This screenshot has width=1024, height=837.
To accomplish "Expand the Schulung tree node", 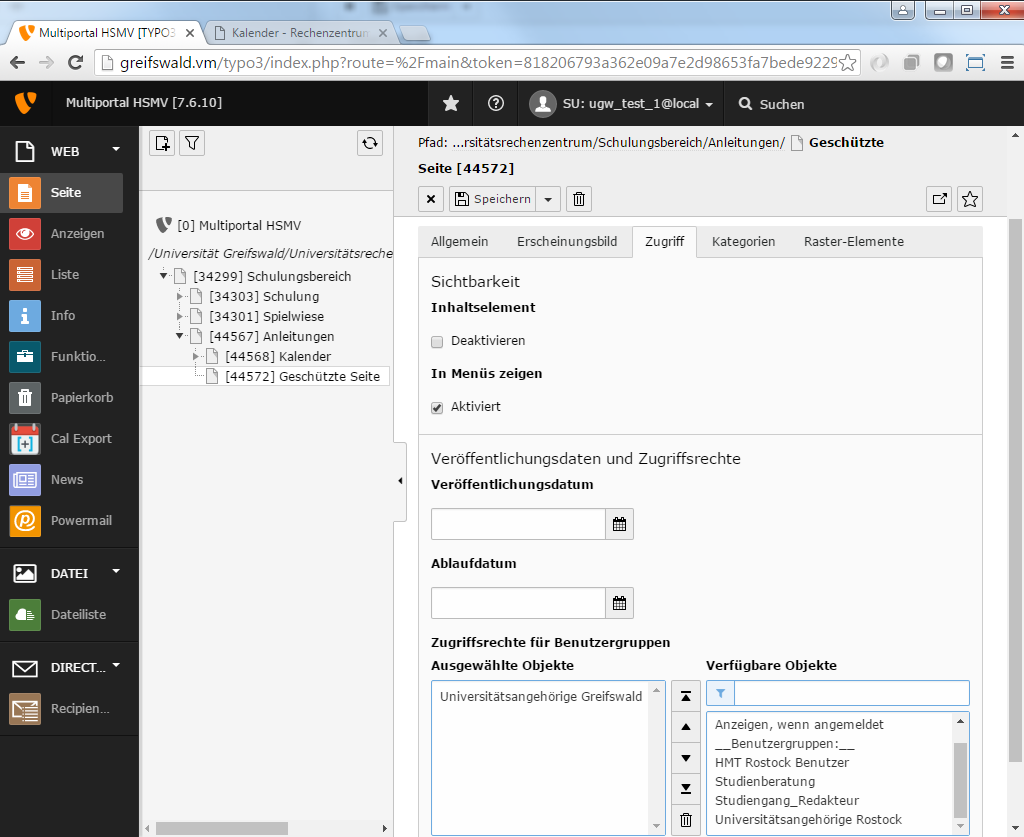I will (180, 296).
